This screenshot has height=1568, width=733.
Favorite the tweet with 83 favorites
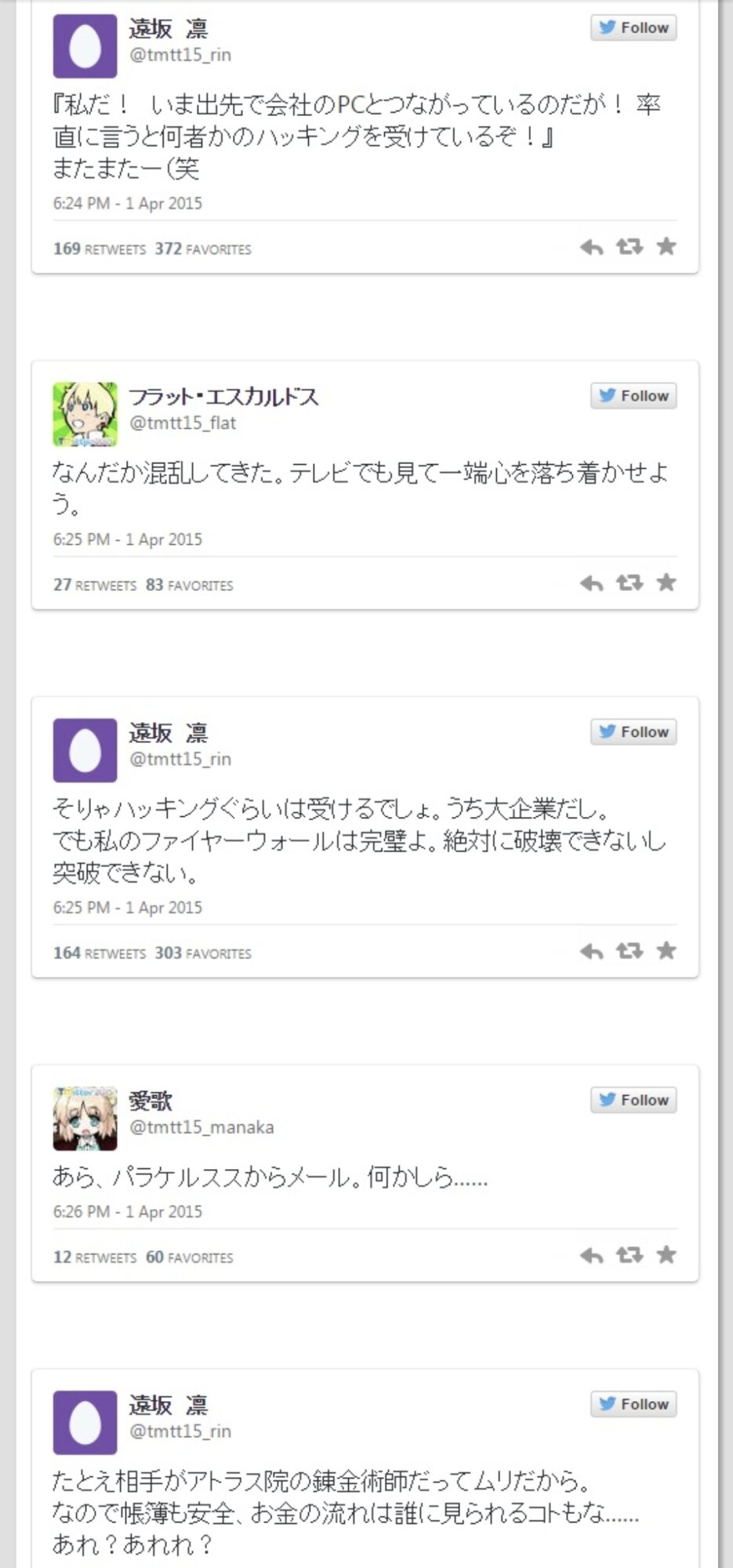pyautogui.click(x=666, y=583)
